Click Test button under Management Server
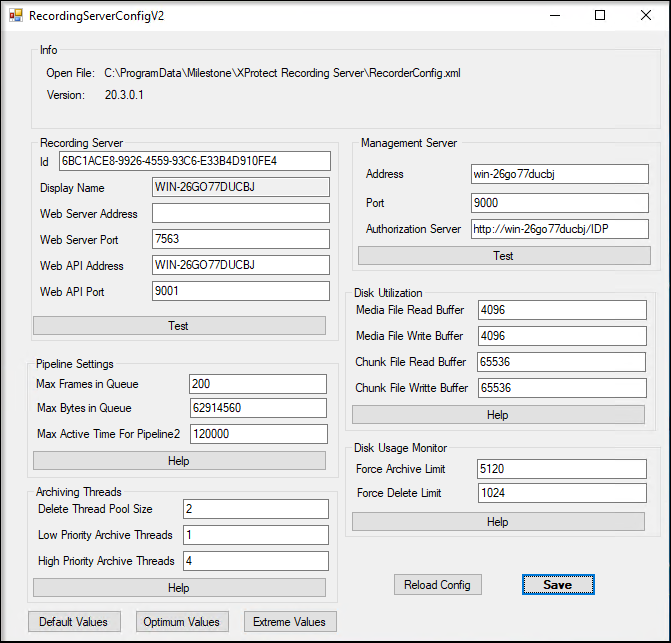Viewport: 671px width, 643px height. 504,256
